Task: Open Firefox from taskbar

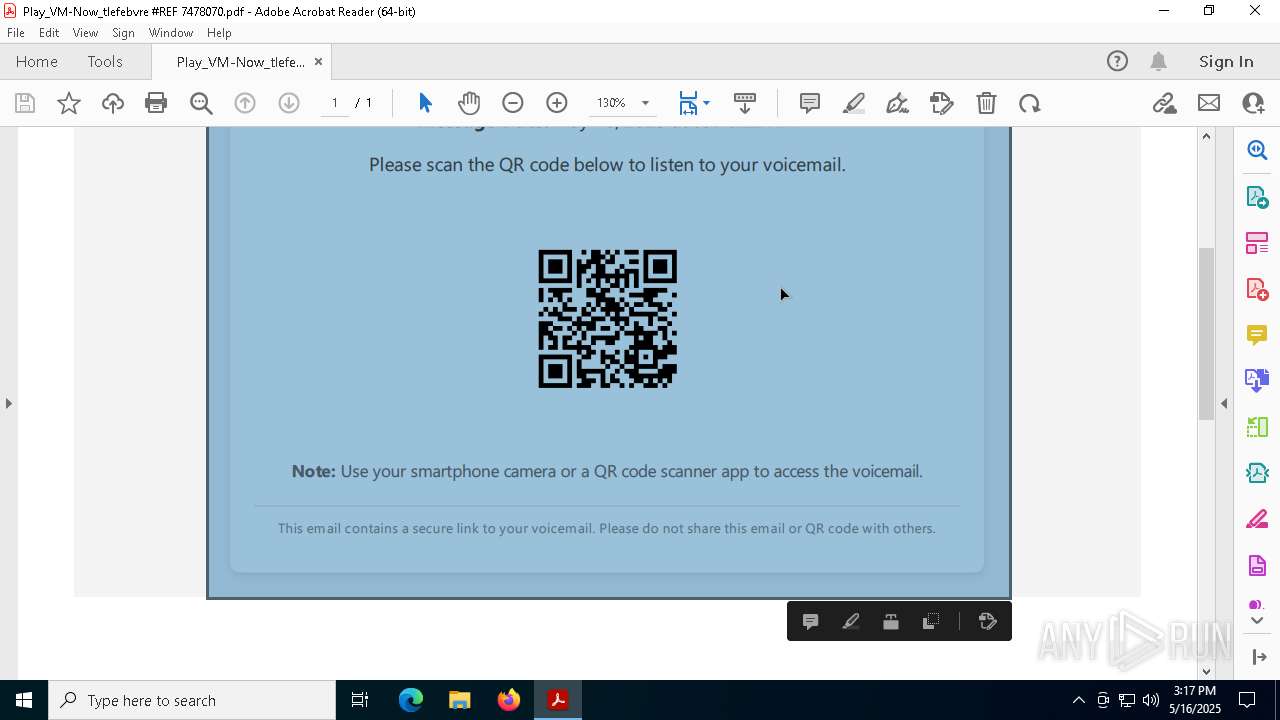Action: [x=509, y=700]
